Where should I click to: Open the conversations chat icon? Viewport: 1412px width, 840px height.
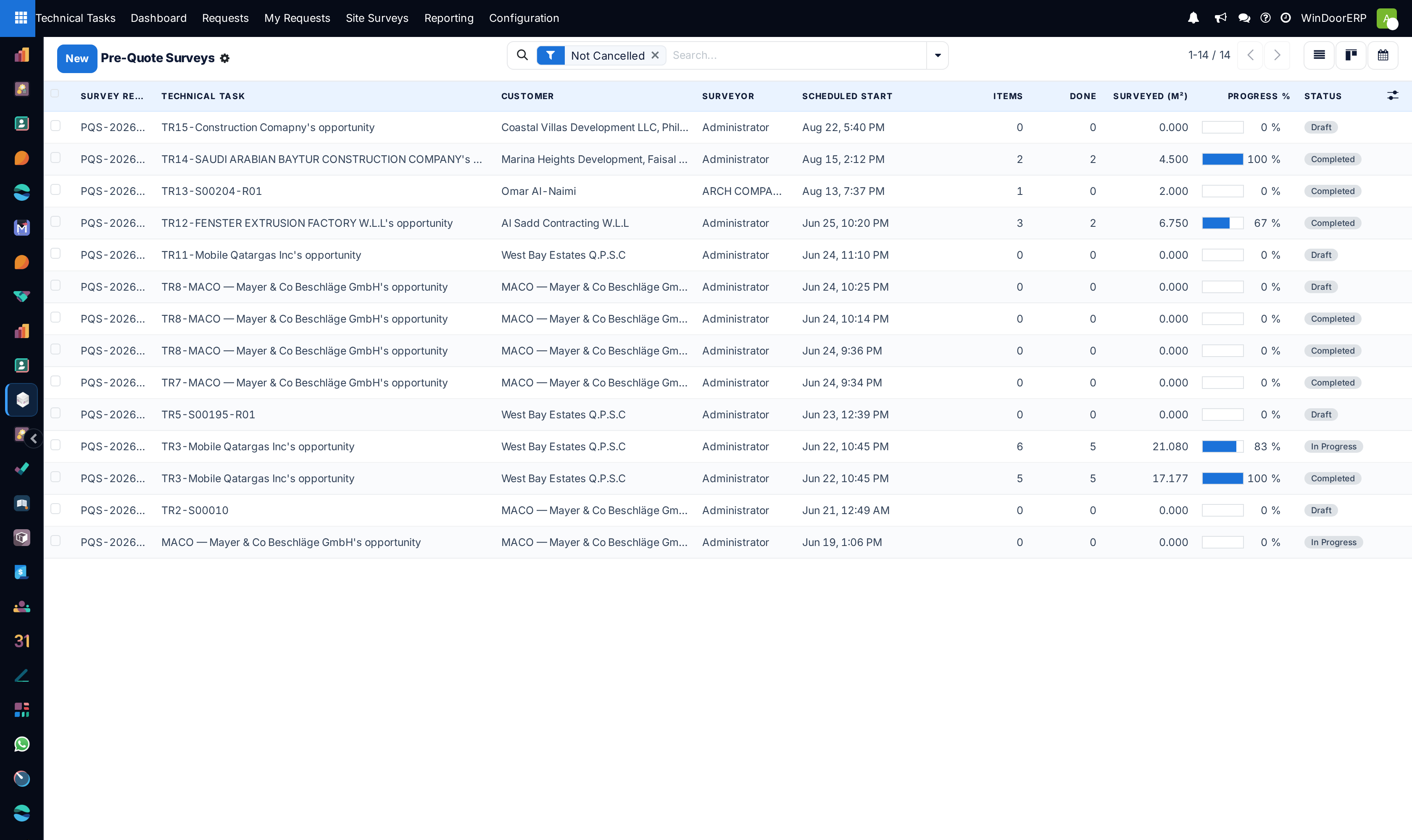[x=1244, y=18]
